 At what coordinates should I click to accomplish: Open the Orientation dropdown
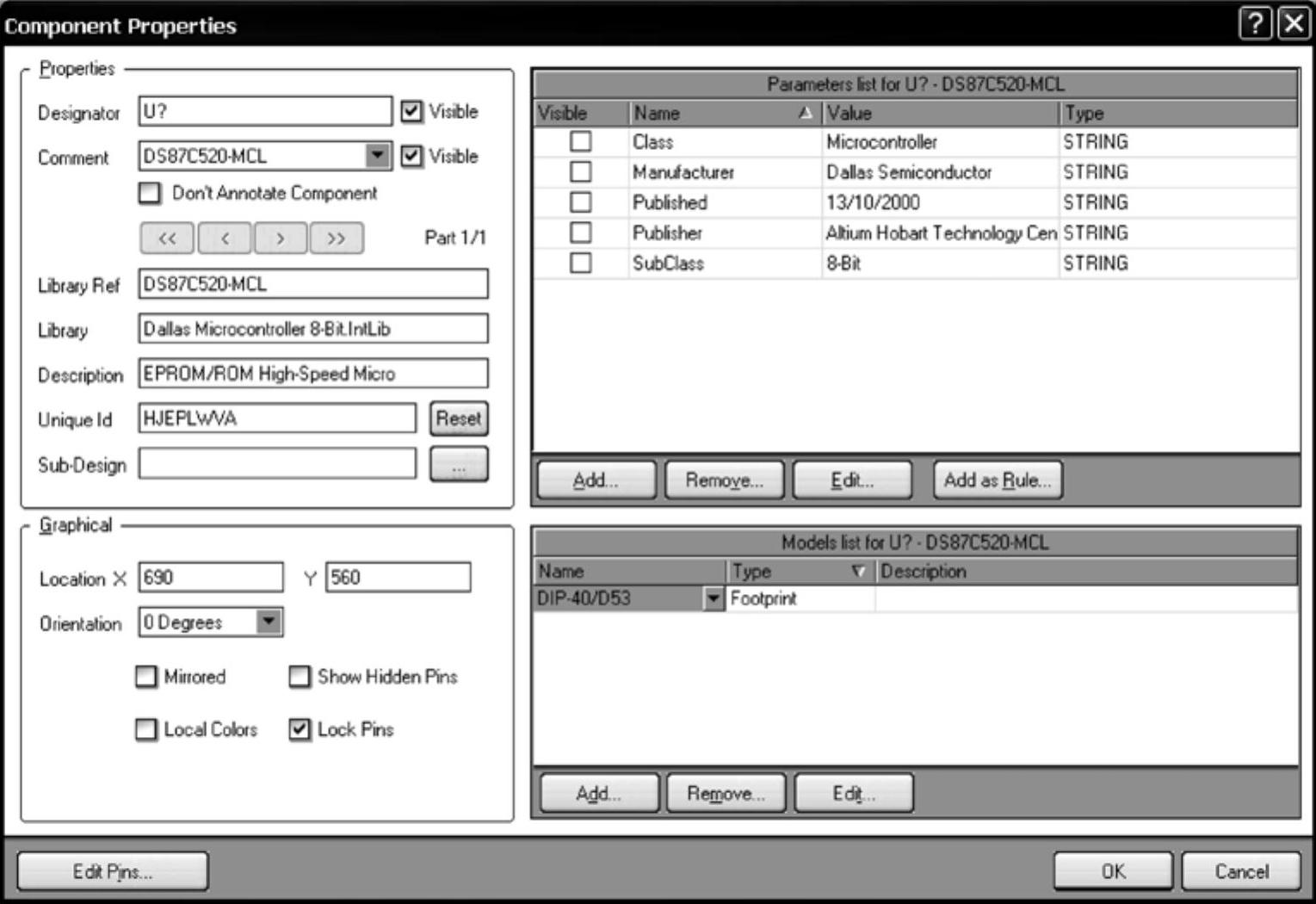(269, 622)
